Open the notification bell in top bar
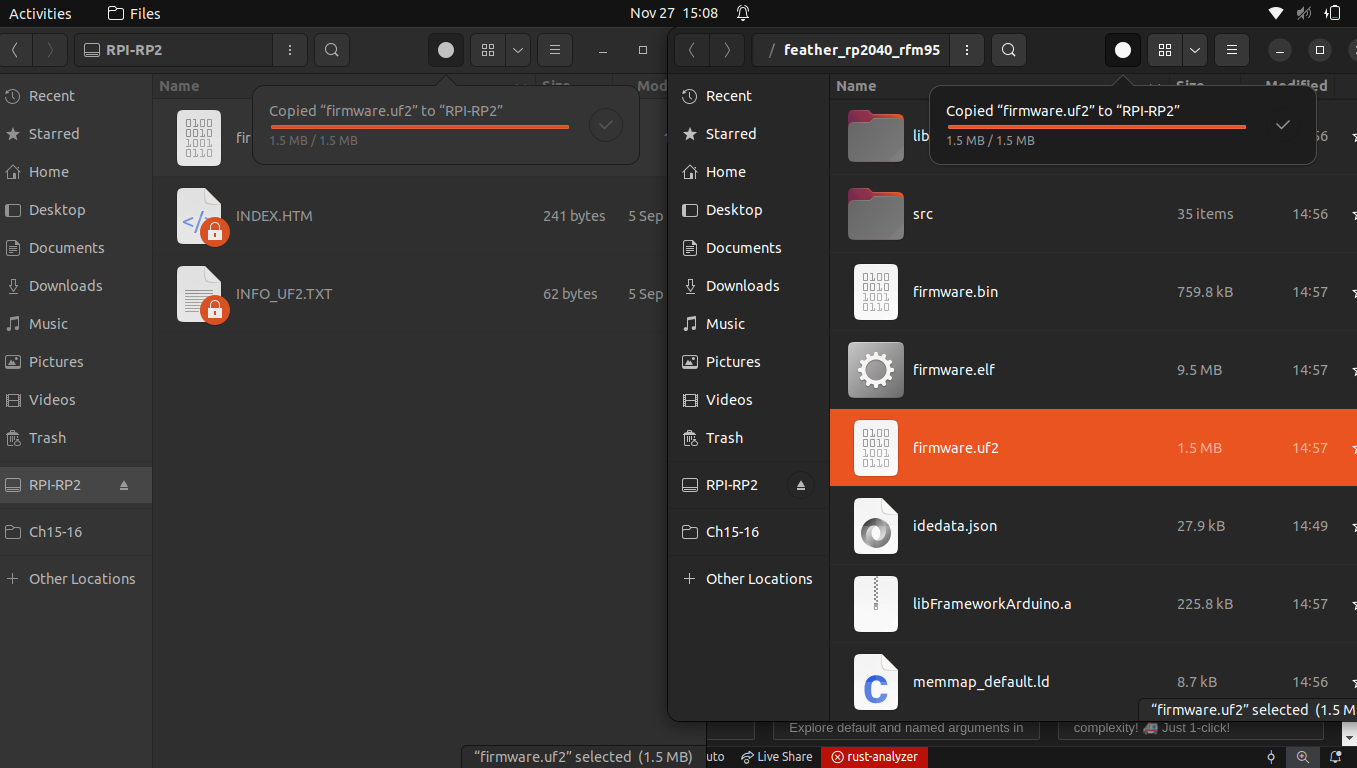The width and height of the screenshot is (1357, 768). (743, 13)
